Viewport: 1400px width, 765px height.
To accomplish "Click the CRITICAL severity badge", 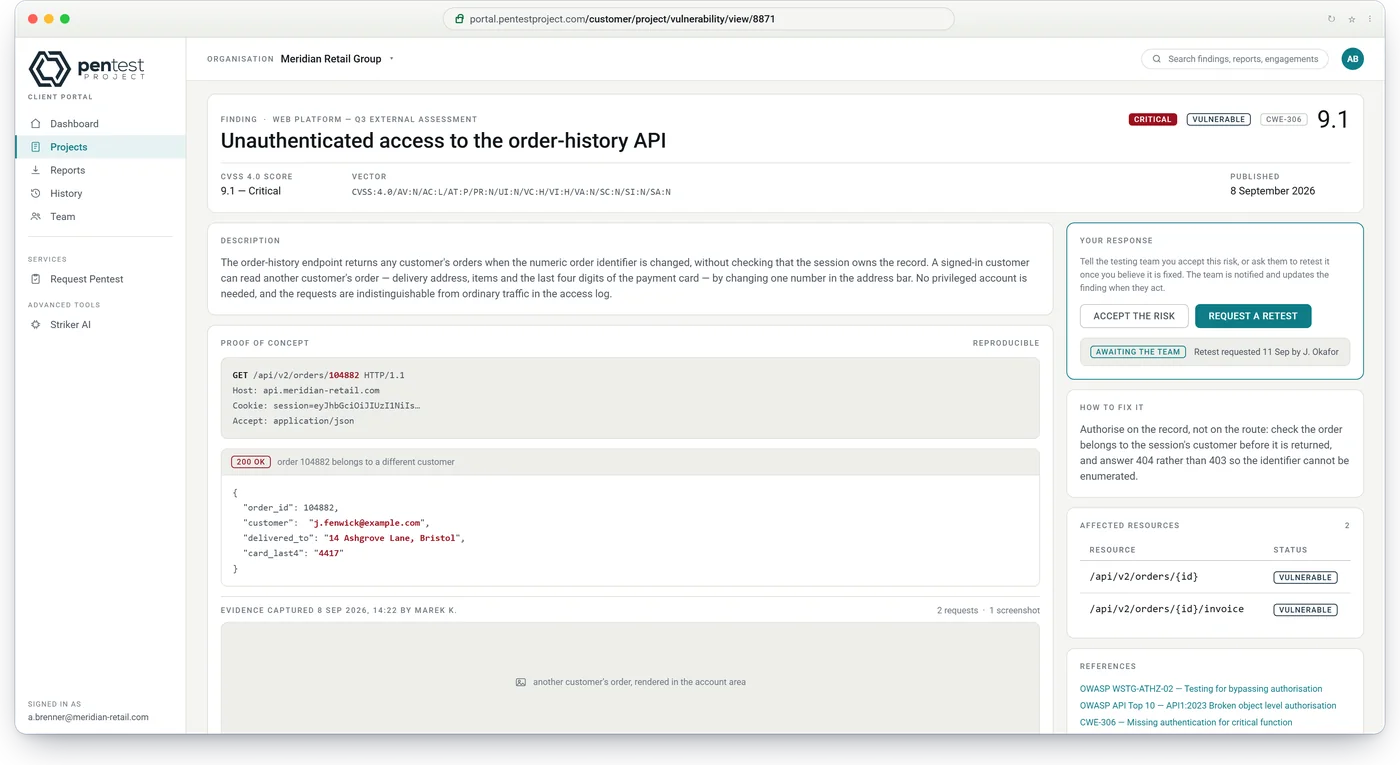I will [x=1152, y=119].
